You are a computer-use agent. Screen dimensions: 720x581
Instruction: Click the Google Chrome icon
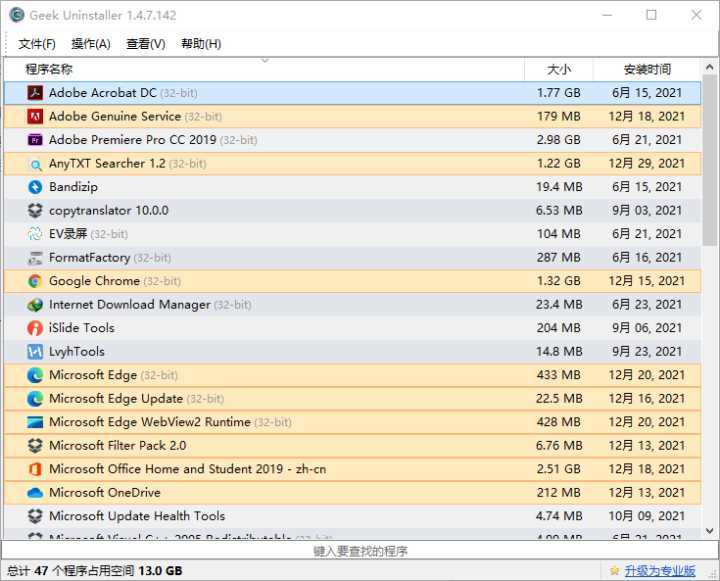(x=35, y=281)
